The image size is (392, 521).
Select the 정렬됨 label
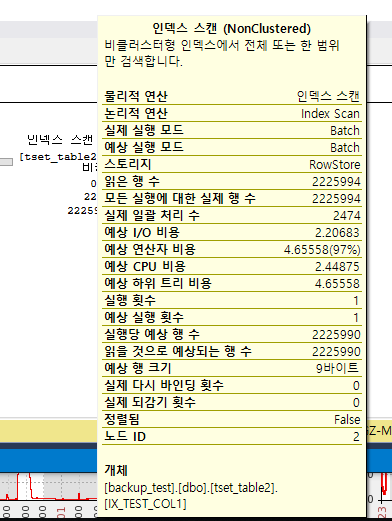point(122,419)
